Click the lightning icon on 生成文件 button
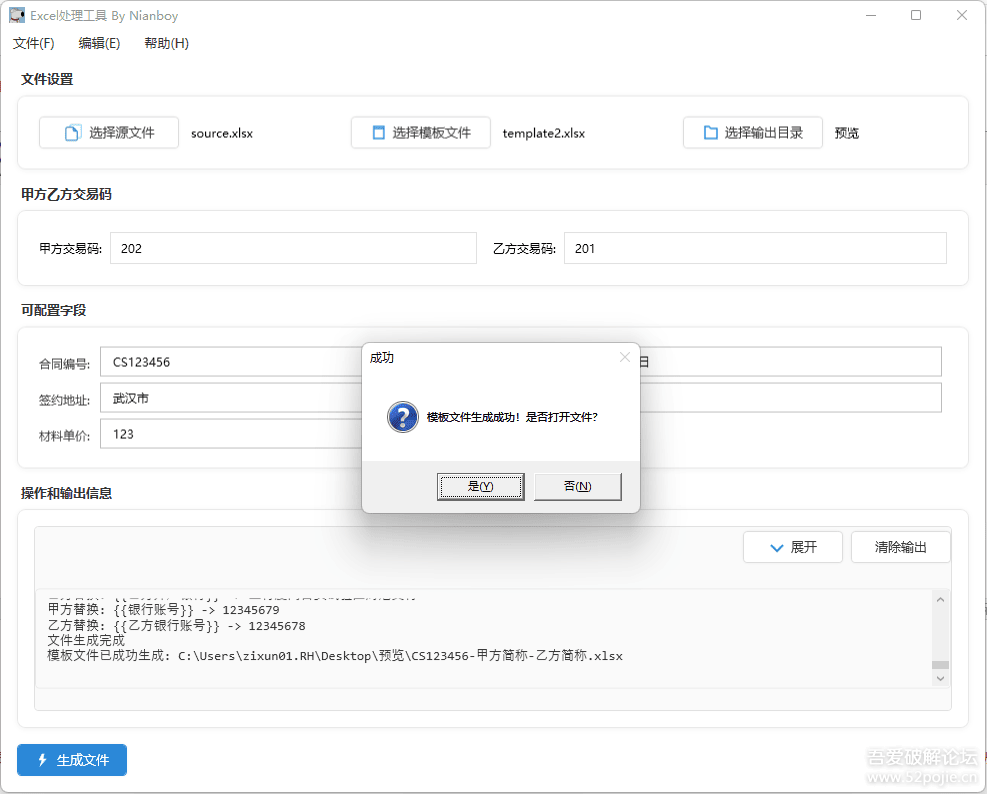This screenshot has height=794, width=987. coord(42,760)
